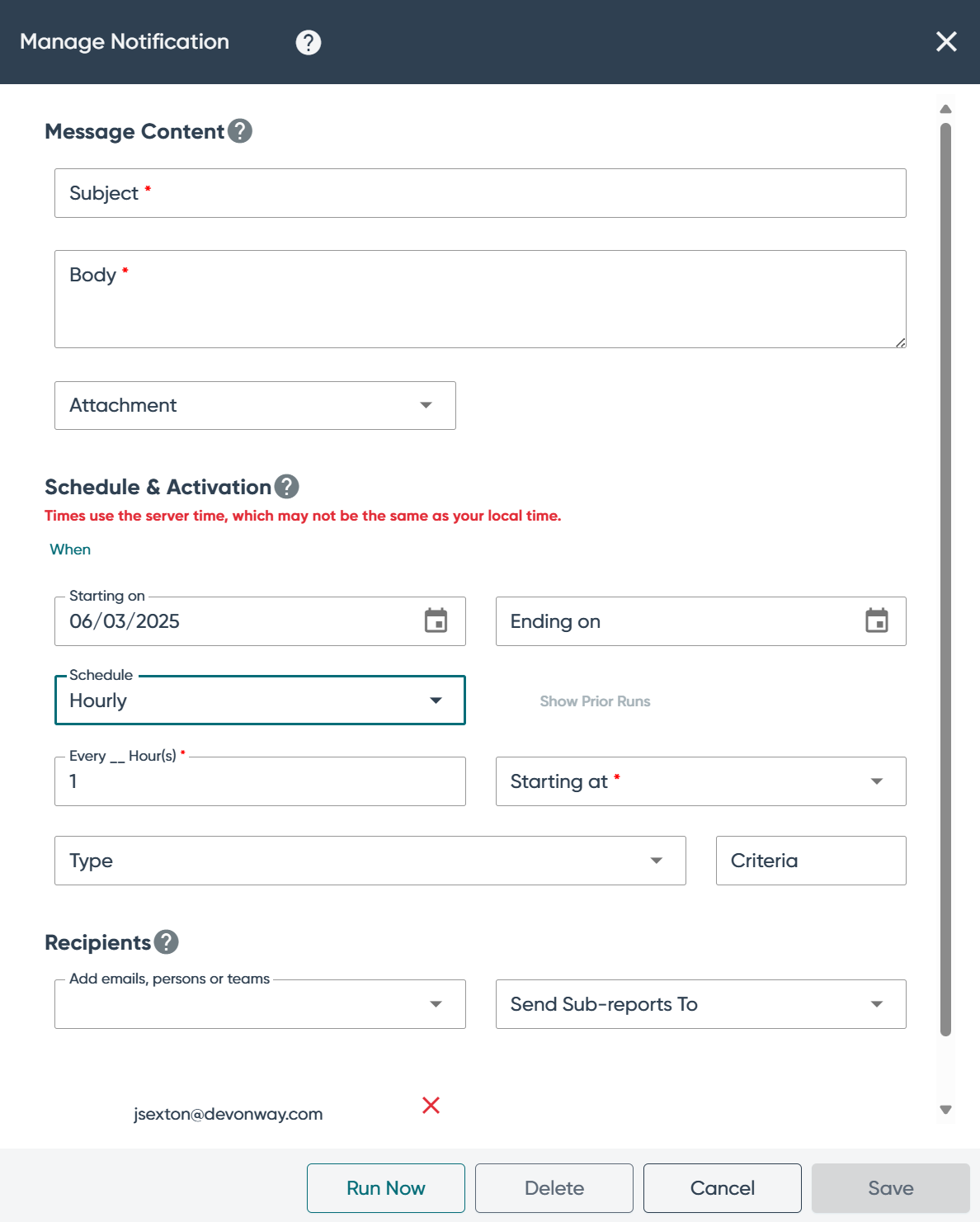This screenshot has height=1222, width=980.
Task: Click the Run Now button
Action: tap(386, 1188)
